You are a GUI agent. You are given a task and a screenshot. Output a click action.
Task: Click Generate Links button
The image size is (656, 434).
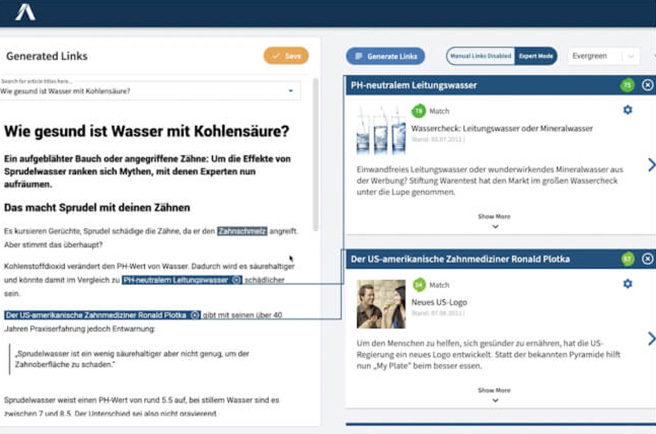point(385,56)
